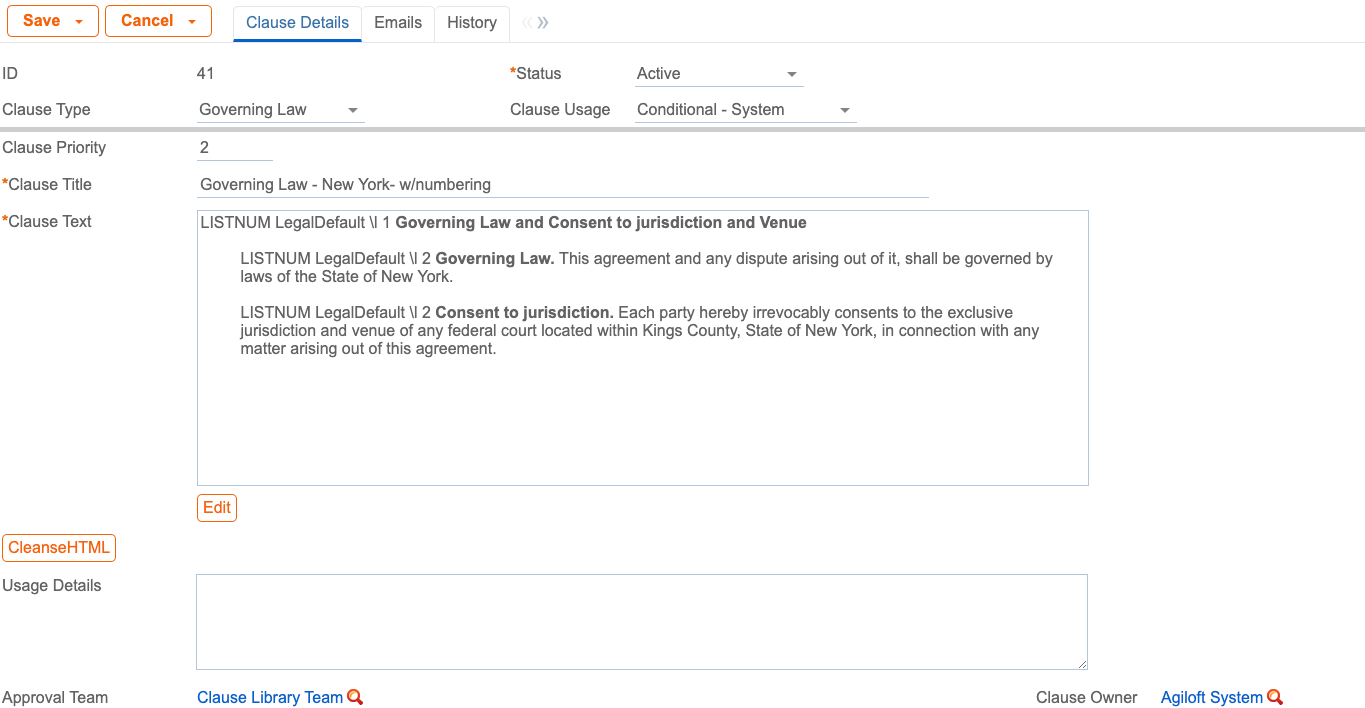This screenshot has height=708, width=1365.
Task: Click the Clause Title label
Action: [47, 185]
